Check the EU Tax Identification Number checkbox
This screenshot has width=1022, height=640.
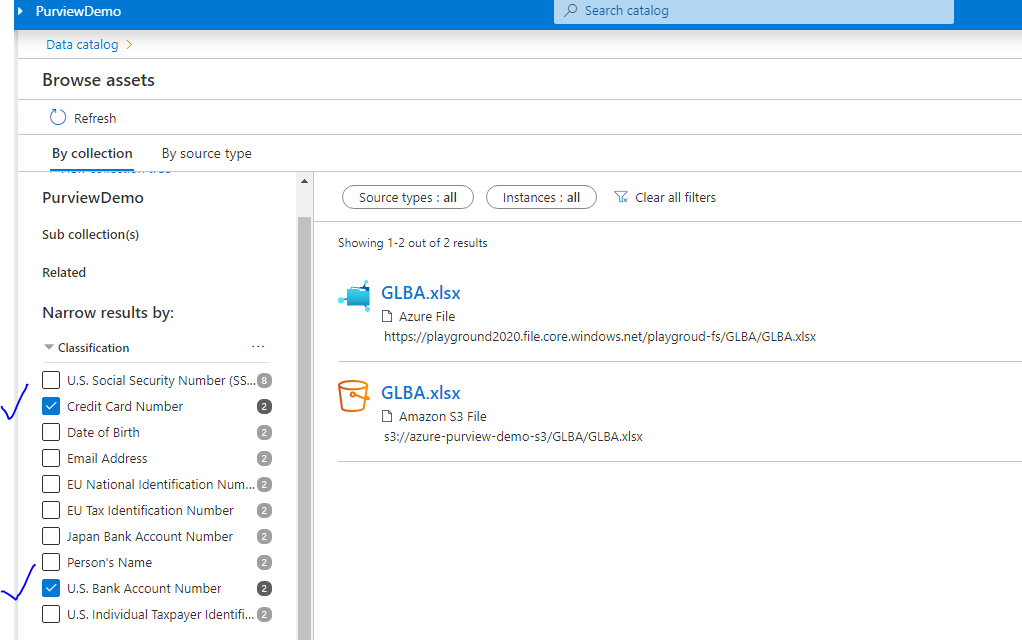tap(51, 510)
